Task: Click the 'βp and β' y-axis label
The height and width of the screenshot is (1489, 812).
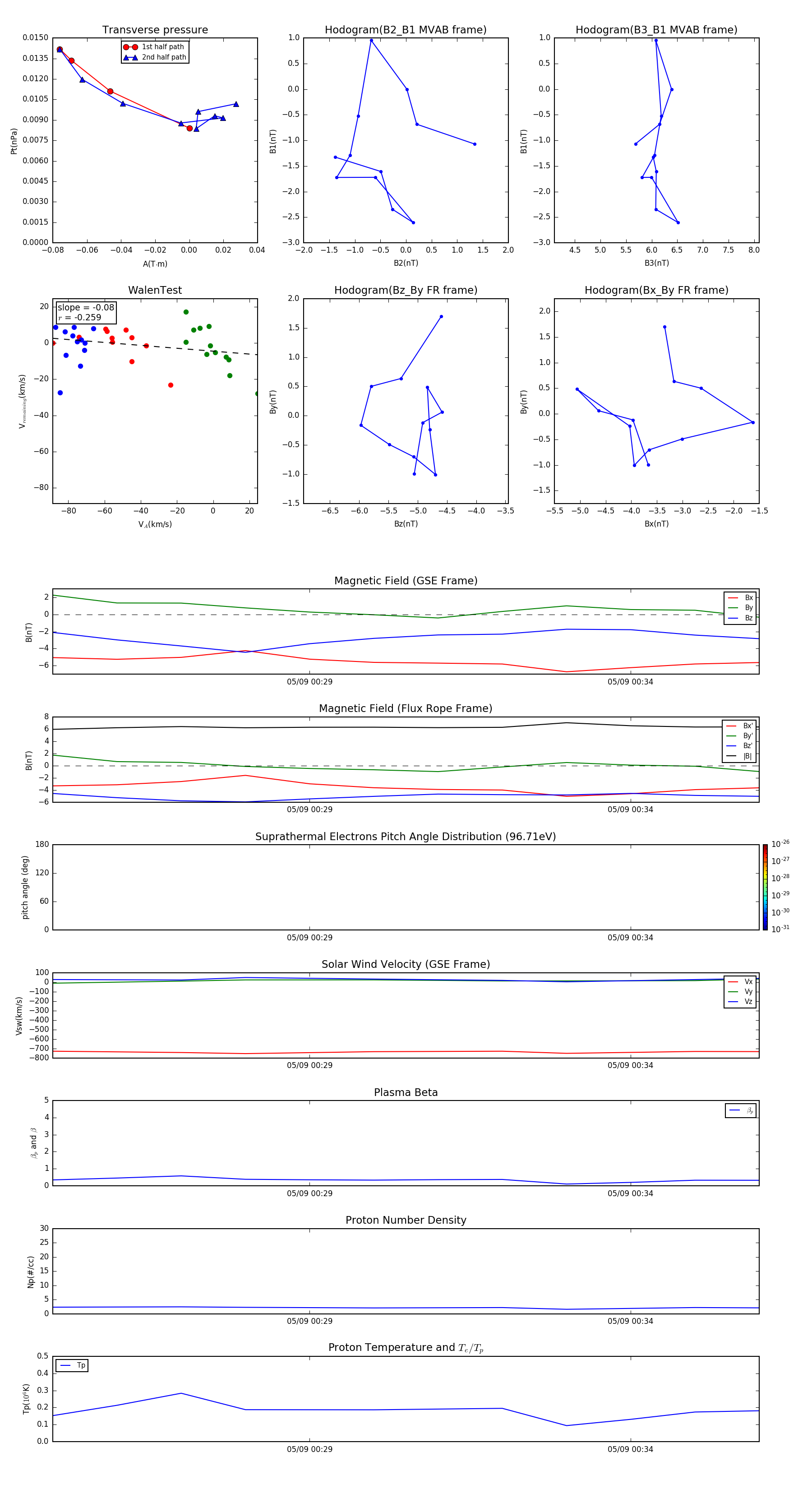Action: 33,1143
